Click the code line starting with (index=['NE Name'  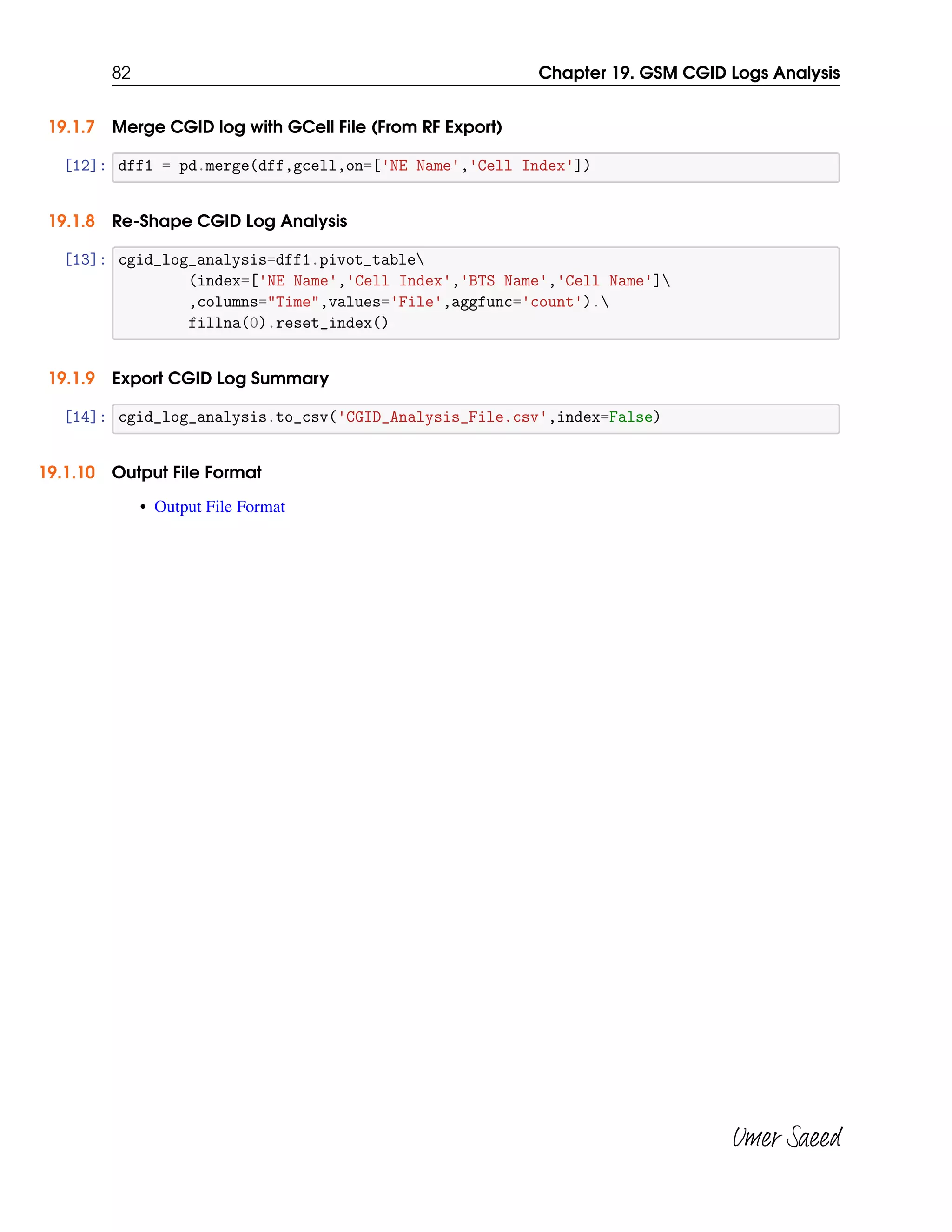[x=429, y=281]
